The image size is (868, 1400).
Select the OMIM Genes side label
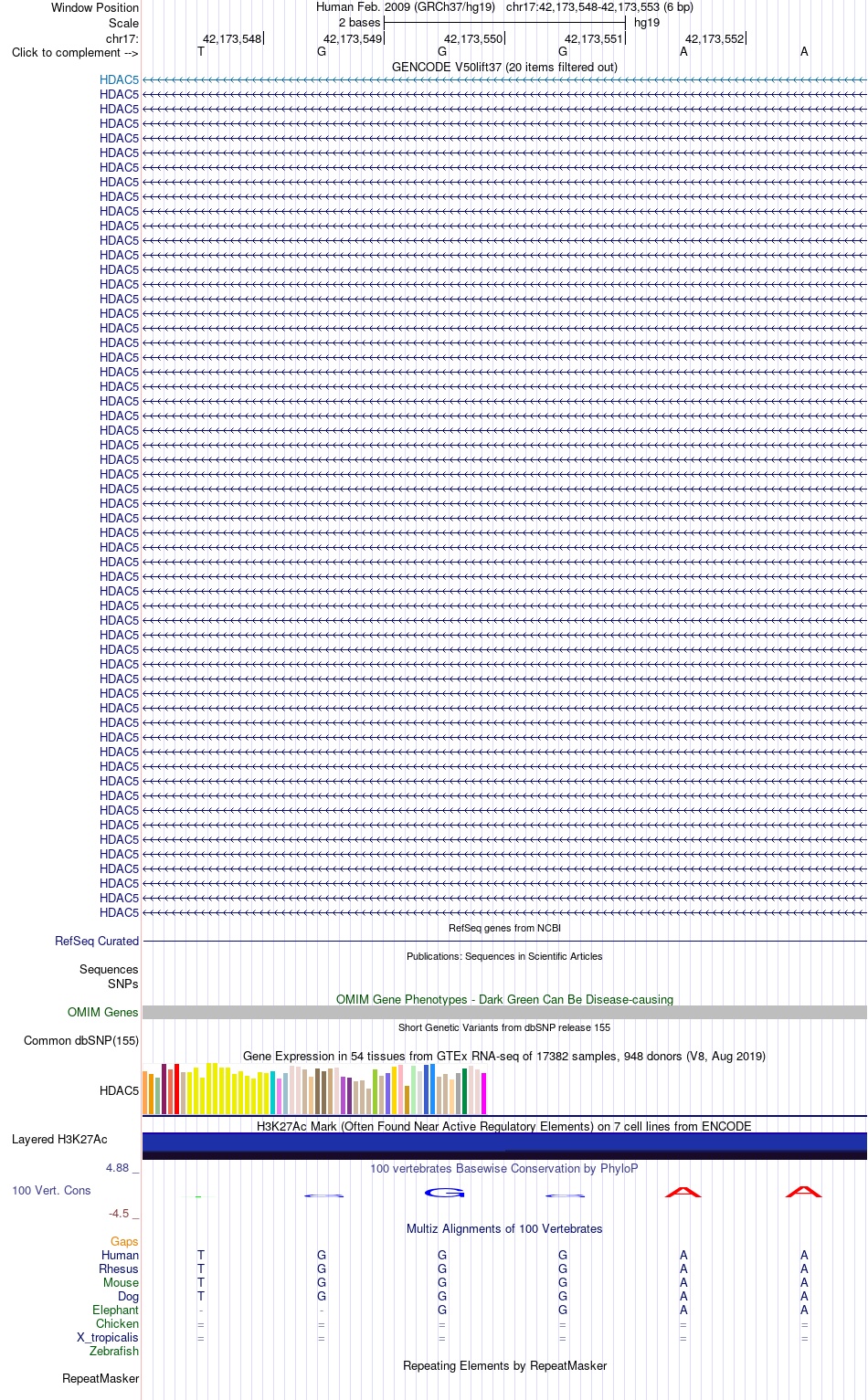[x=103, y=1012]
